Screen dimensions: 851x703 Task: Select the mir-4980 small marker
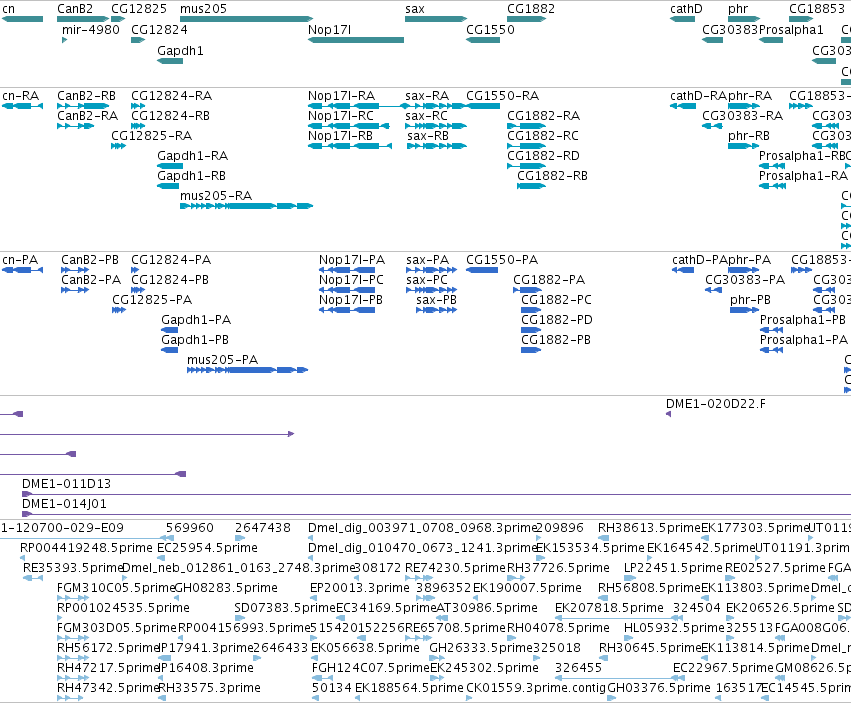coord(65,40)
